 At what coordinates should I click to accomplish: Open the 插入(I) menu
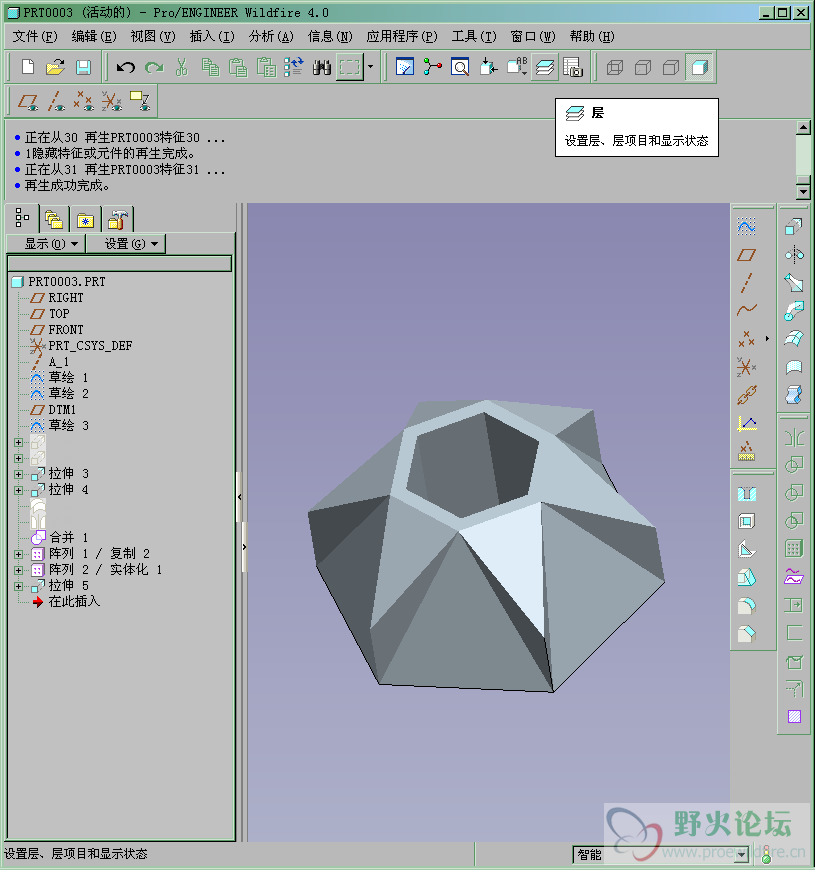coord(212,37)
